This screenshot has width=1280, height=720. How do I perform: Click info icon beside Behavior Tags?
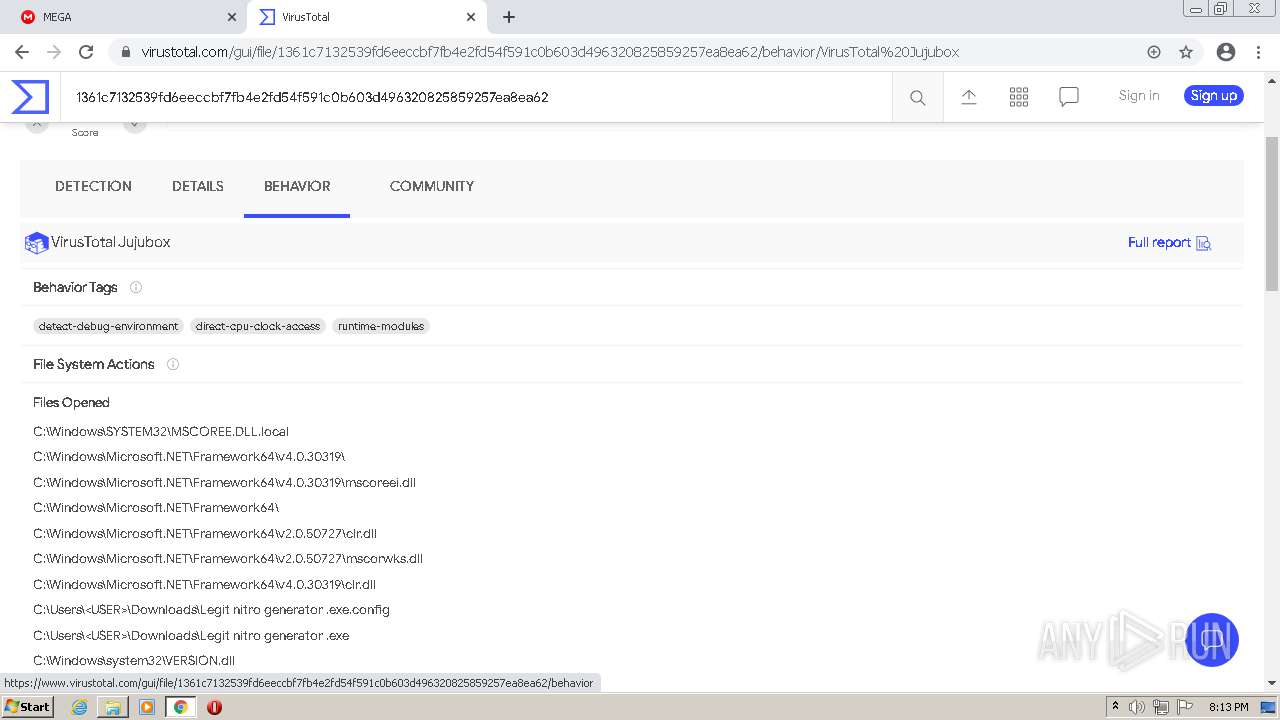136,287
